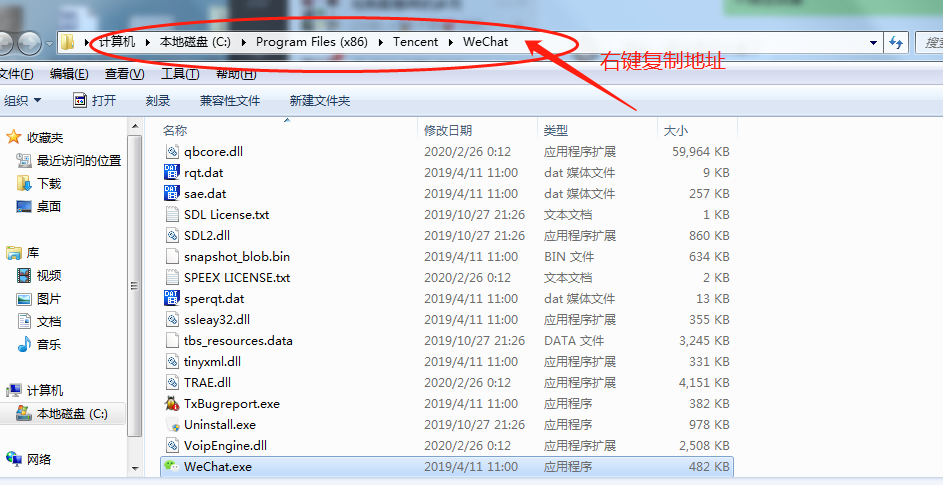The width and height of the screenshot is (943, 485).
Task: Click the TRAE.dll file icon
Action: point(172,383)
